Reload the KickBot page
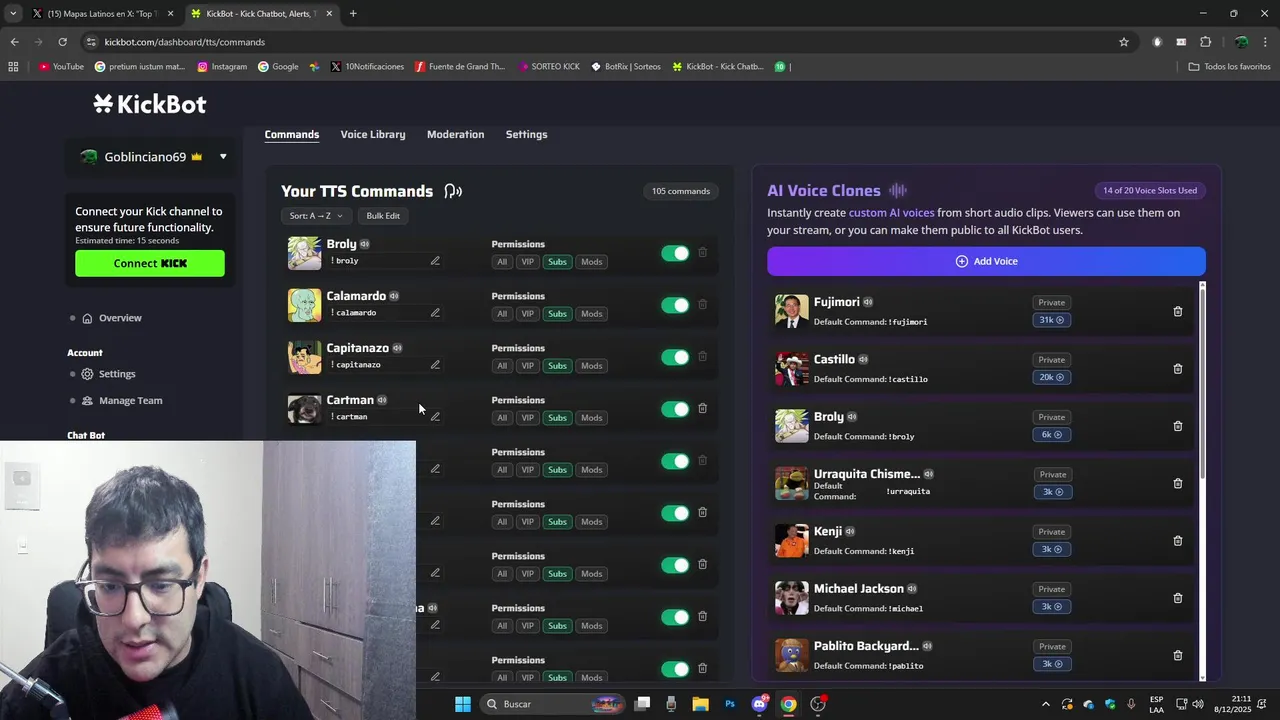1280x720 pixels. tap(62, 42)
